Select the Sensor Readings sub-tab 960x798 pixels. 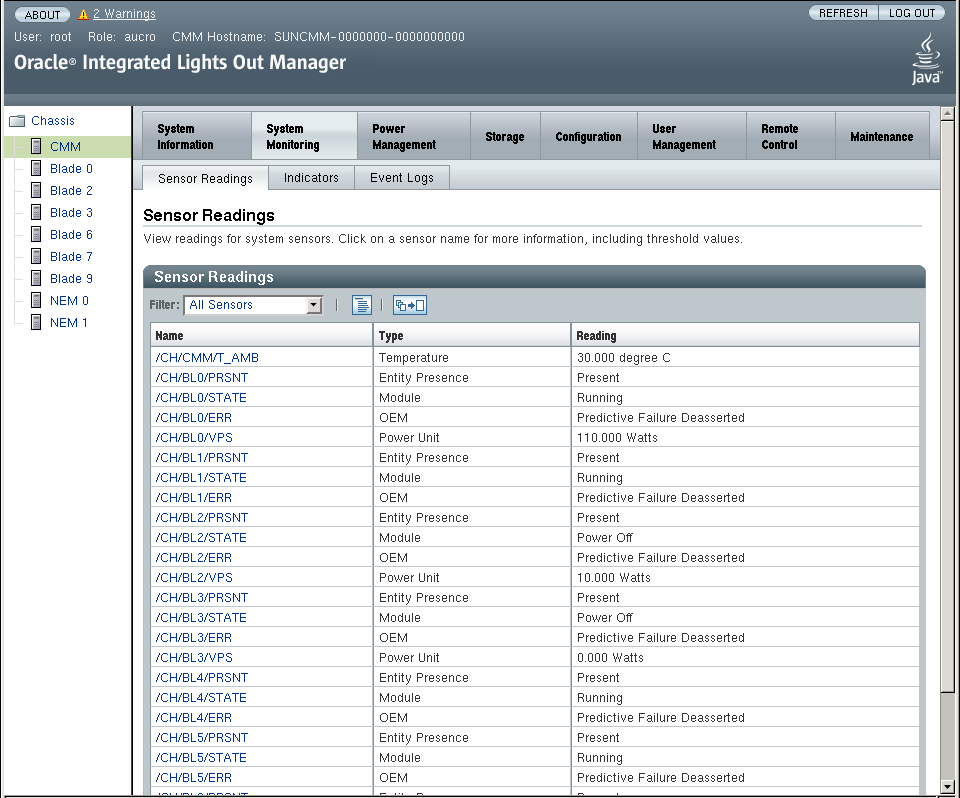(x=205, y=178)
